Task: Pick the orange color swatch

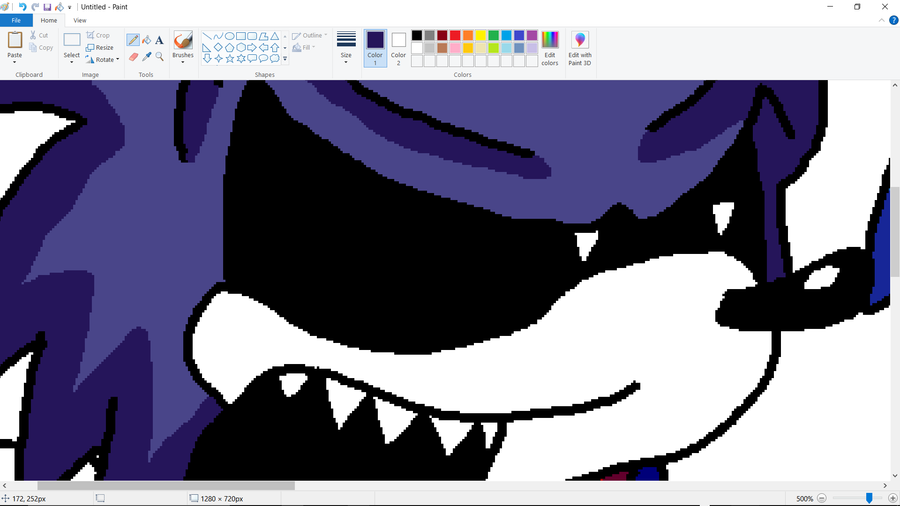Action: pos(468,36)
